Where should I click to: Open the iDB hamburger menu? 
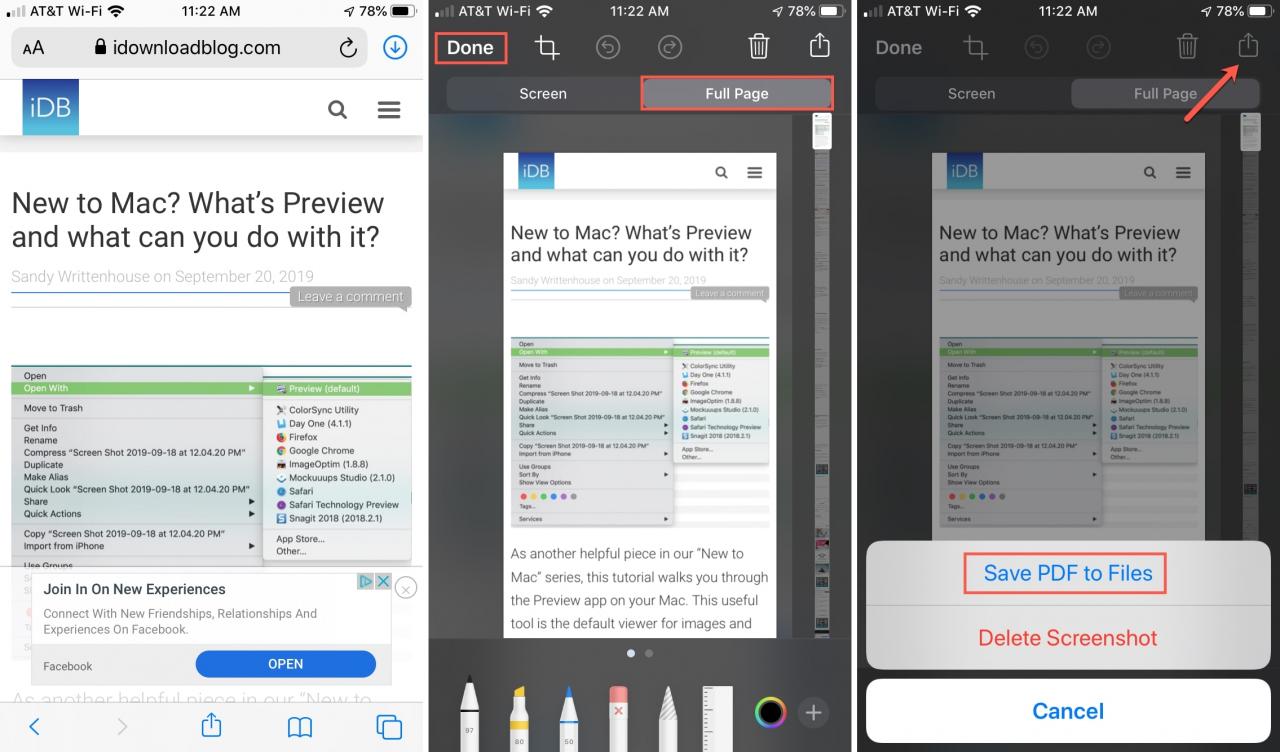click(389, 110)
